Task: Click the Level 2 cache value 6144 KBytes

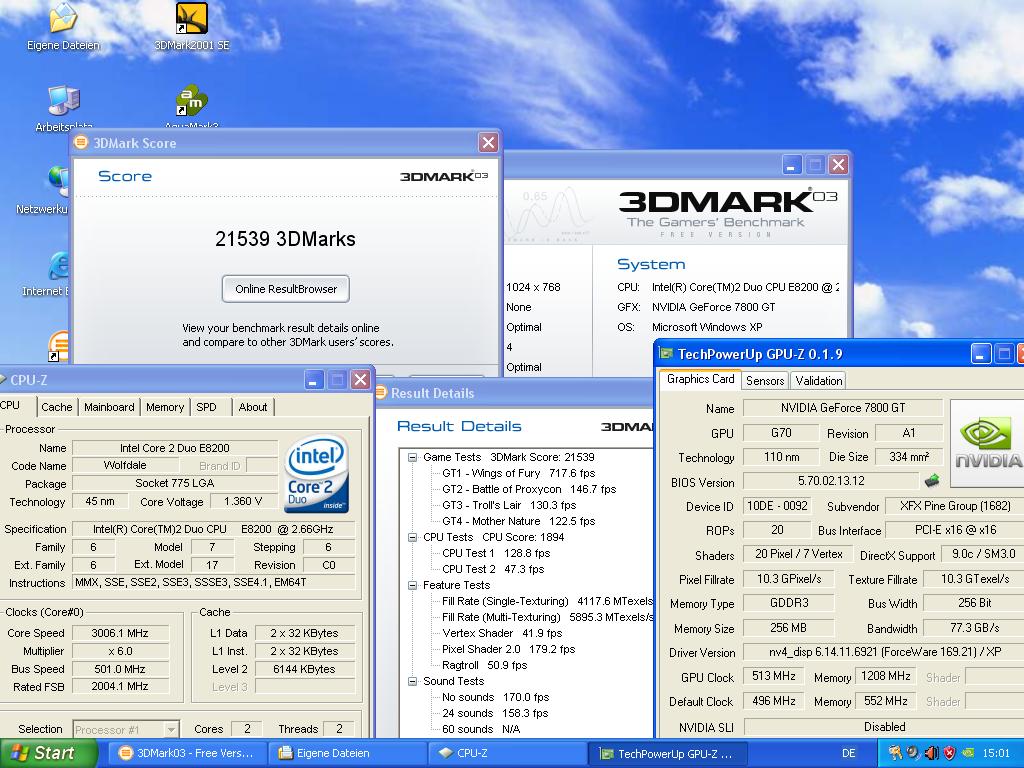Action: pyautogui.click(x=304, y=669)
